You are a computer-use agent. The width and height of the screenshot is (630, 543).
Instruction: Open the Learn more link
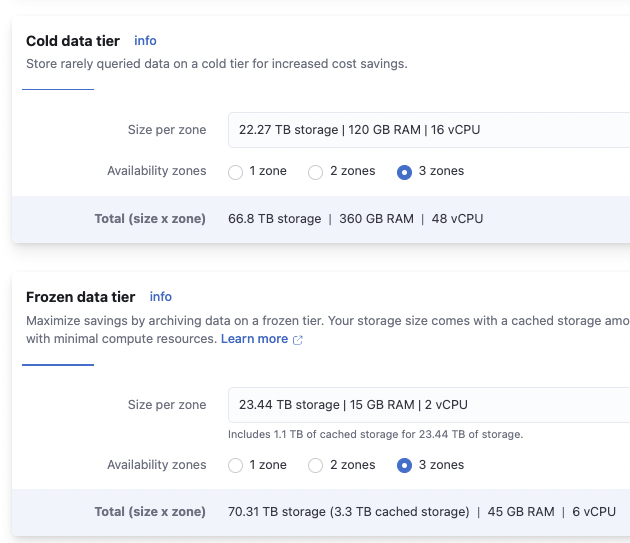(x=254, y=339)
